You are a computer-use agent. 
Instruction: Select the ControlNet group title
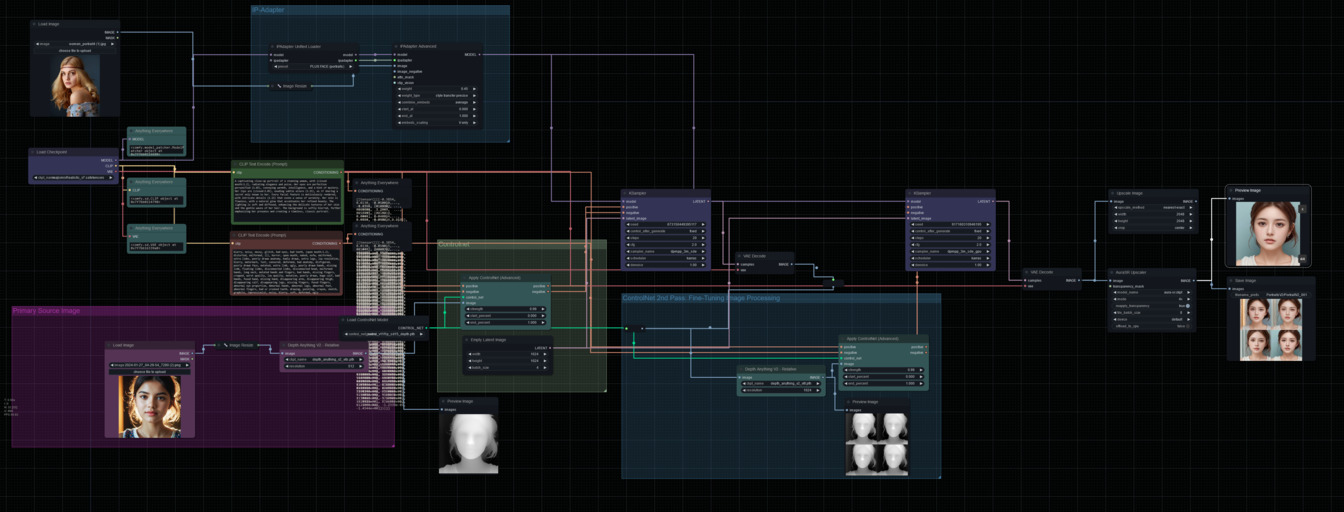coord(454,244)
